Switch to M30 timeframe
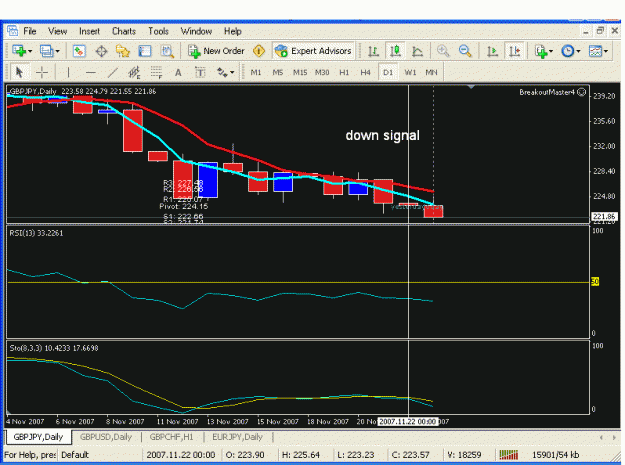This screenshot has width=625, height=465. (x=322, y=73)
